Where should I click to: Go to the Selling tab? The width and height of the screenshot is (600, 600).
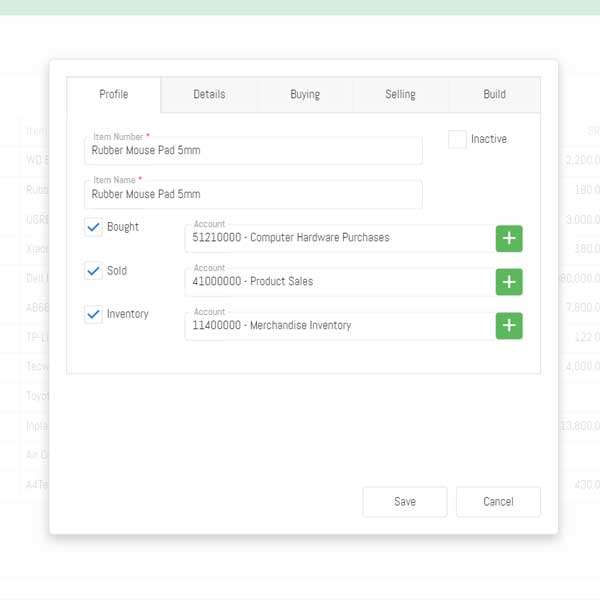pyautogui.click(x=400, y=95)
